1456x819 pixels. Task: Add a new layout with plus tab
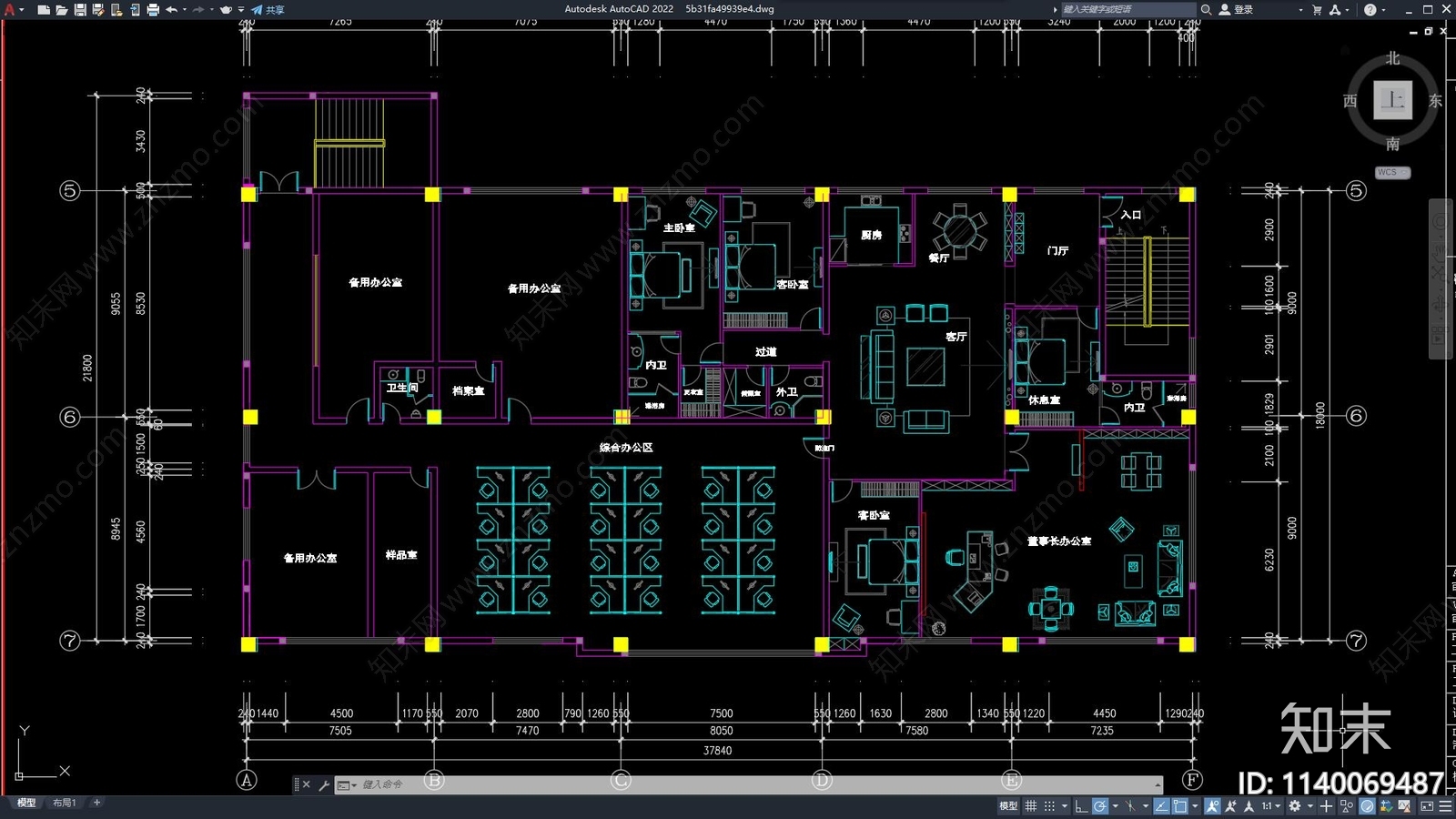[x=96, y=803]
